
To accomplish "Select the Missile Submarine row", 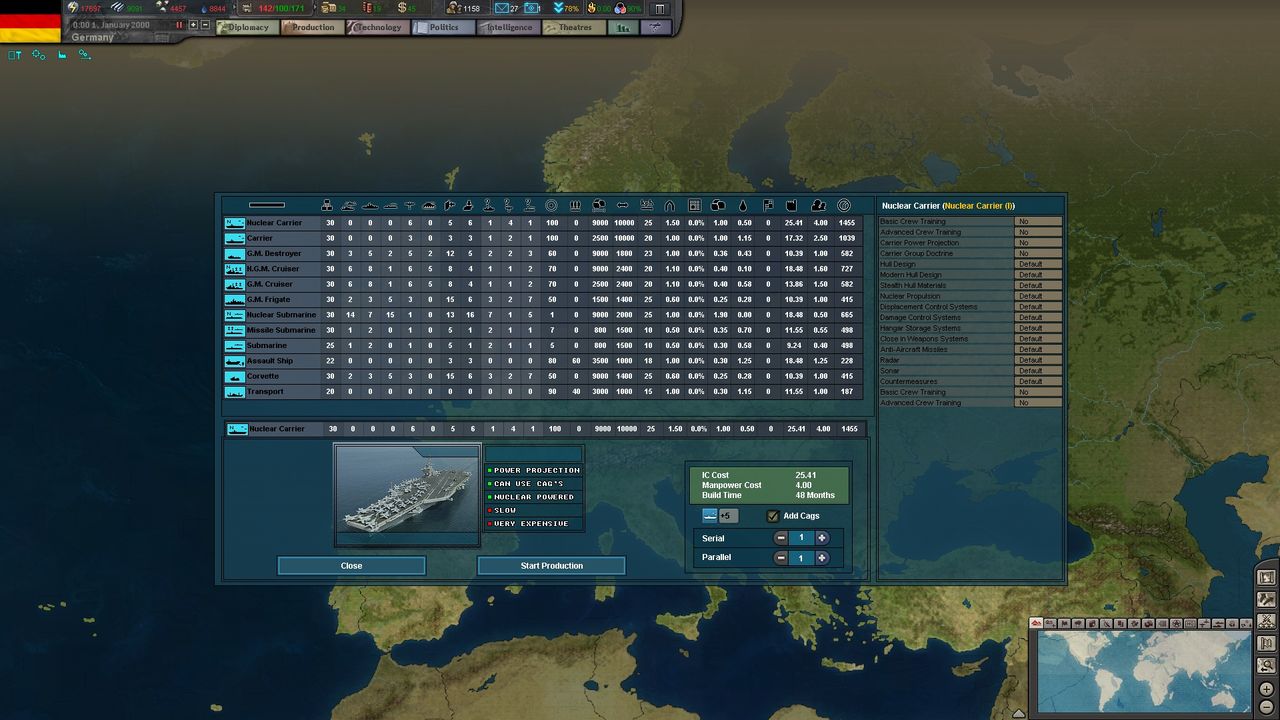I will 542,330.
